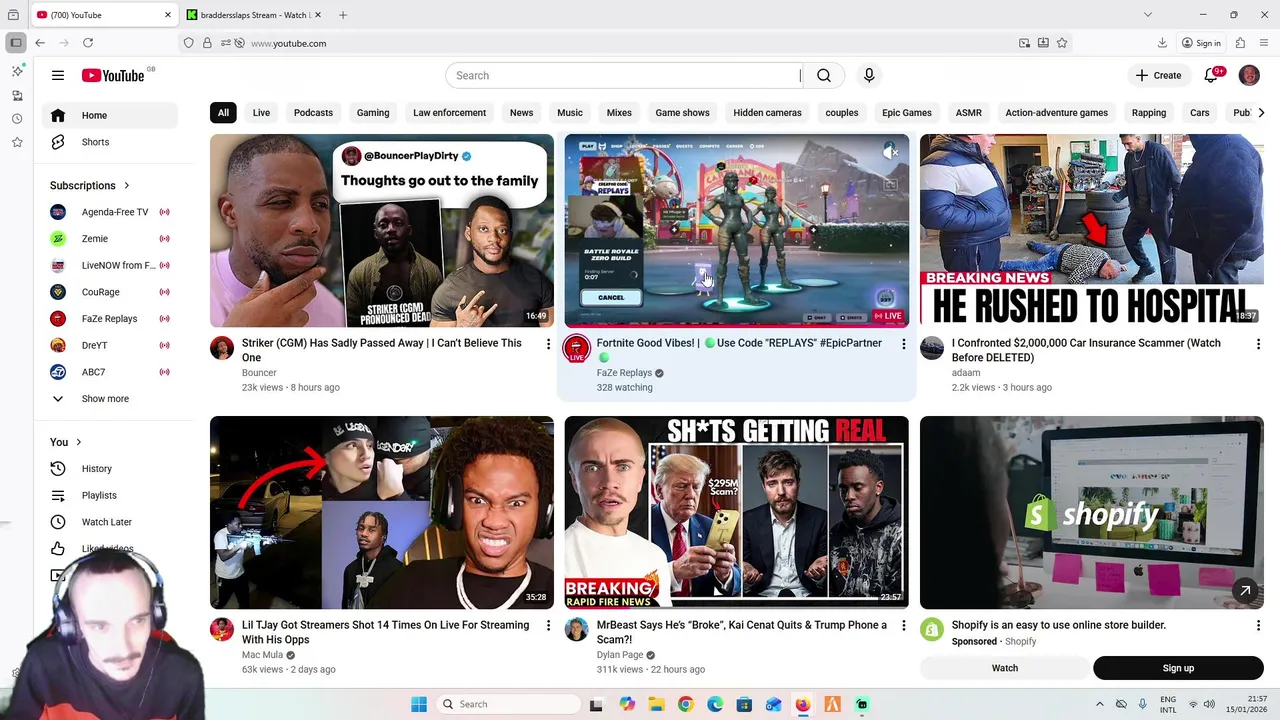This screenshot has height=720, width=1280.
Task: Select the Epic Games filter chip
Action: pos(907,113)
